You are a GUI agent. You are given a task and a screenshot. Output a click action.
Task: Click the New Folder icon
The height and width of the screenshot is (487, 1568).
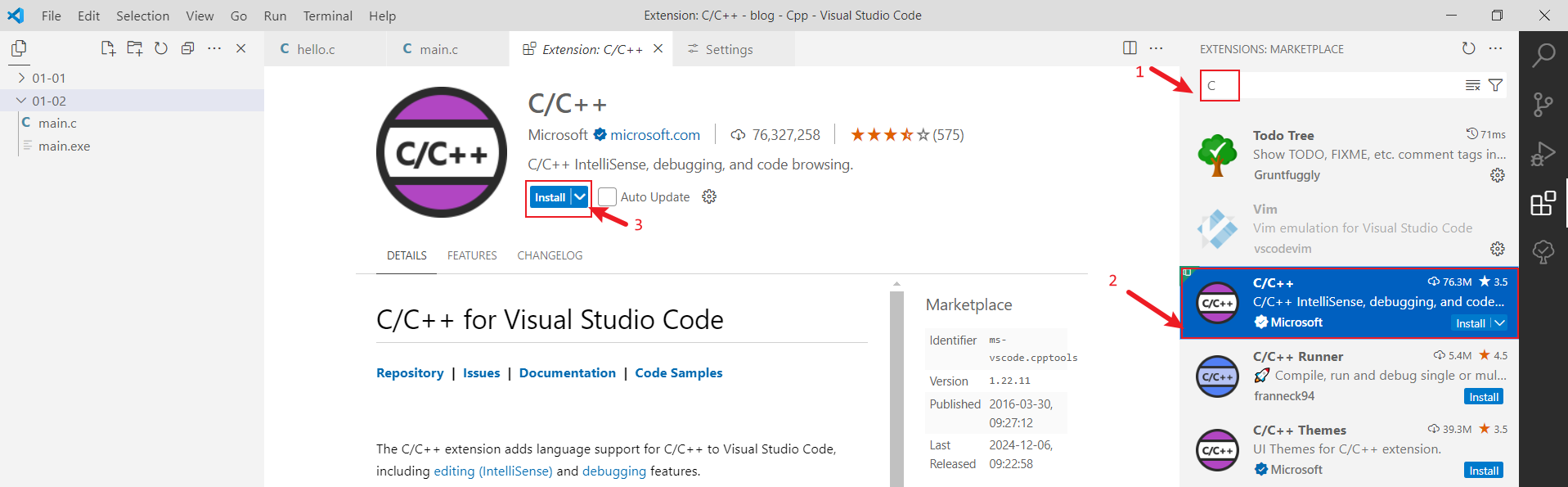point(135,48)
